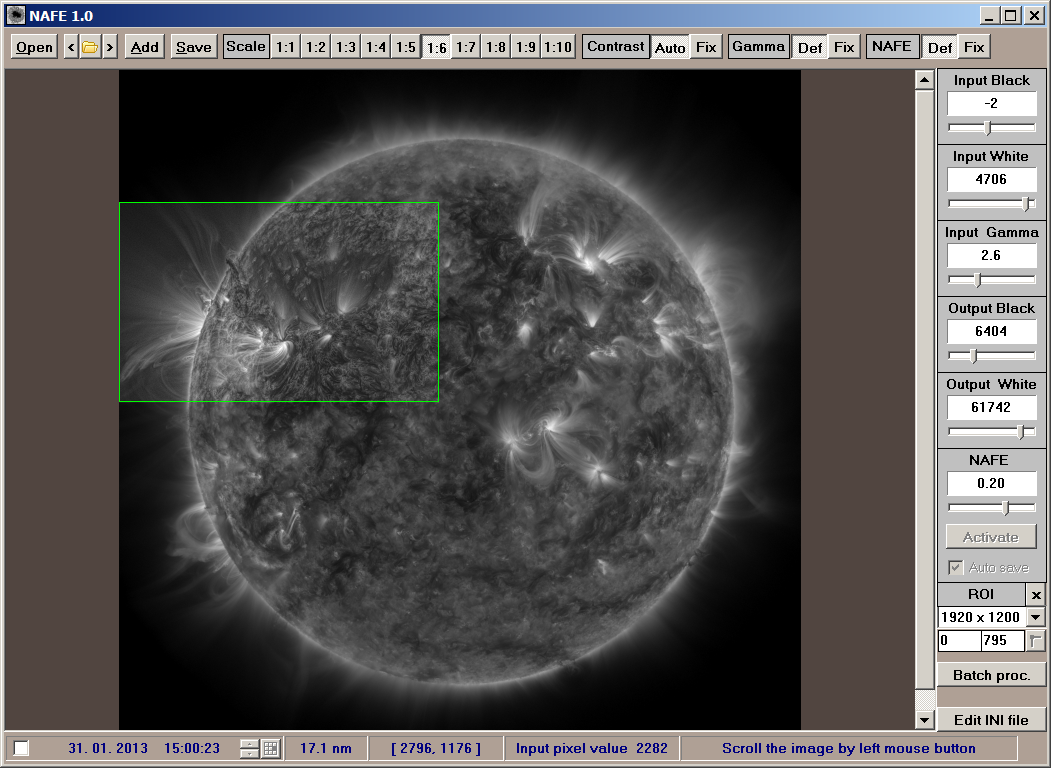Open the Edit INI file button
Screen dimensions: 1051x768
pos(991,720)
